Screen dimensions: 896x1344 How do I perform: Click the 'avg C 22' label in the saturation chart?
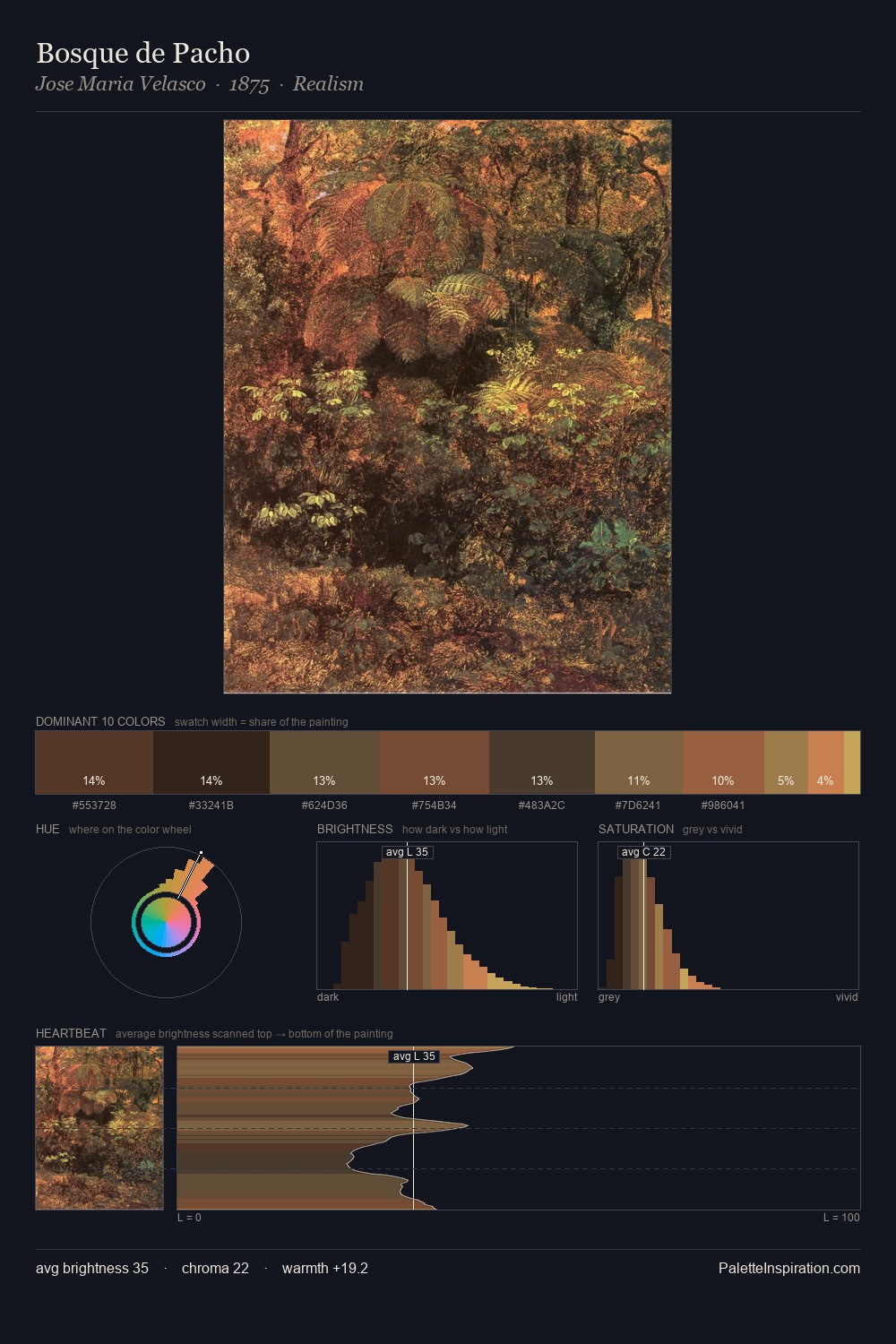pos(643,852)
